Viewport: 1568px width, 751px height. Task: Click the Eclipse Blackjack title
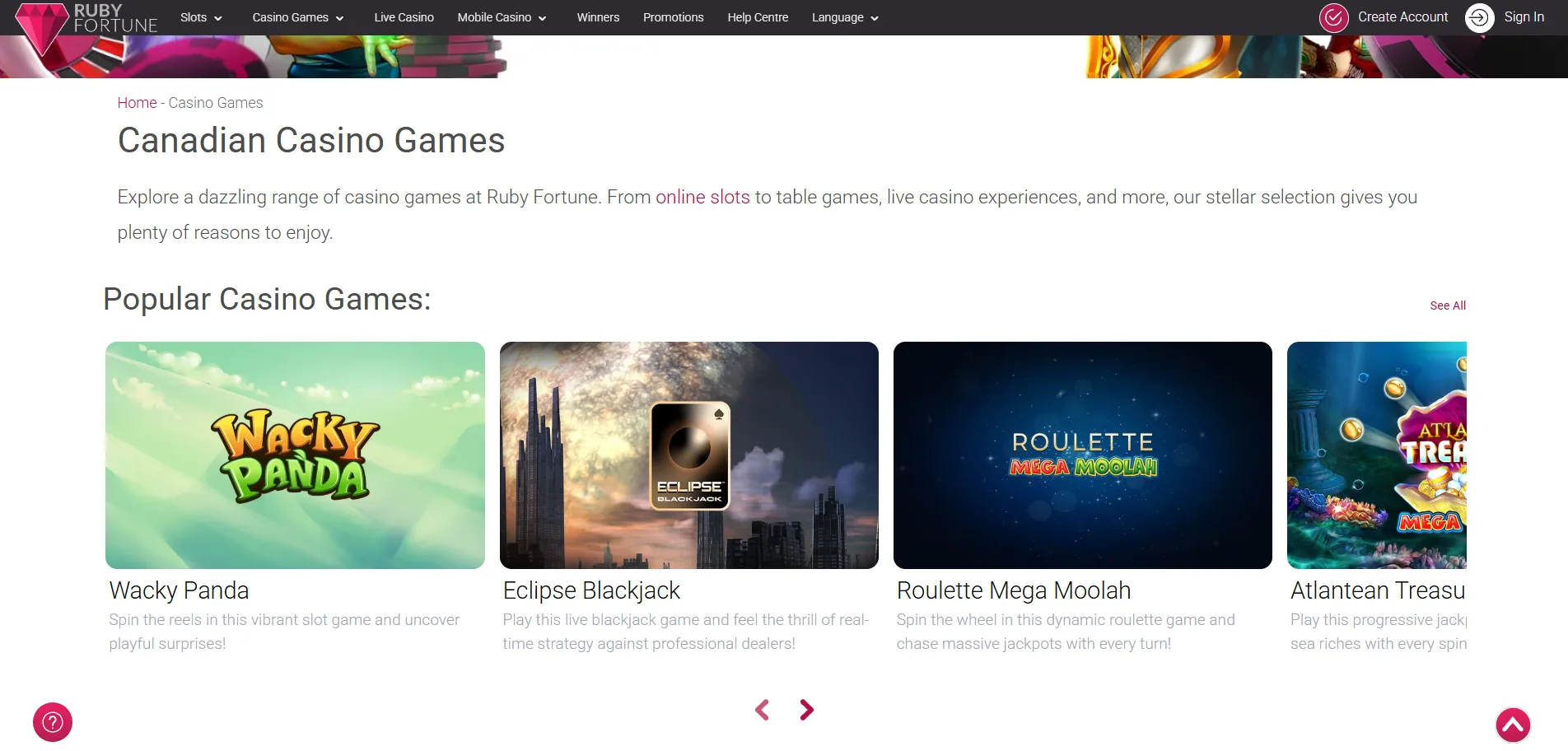pos(591,590)
